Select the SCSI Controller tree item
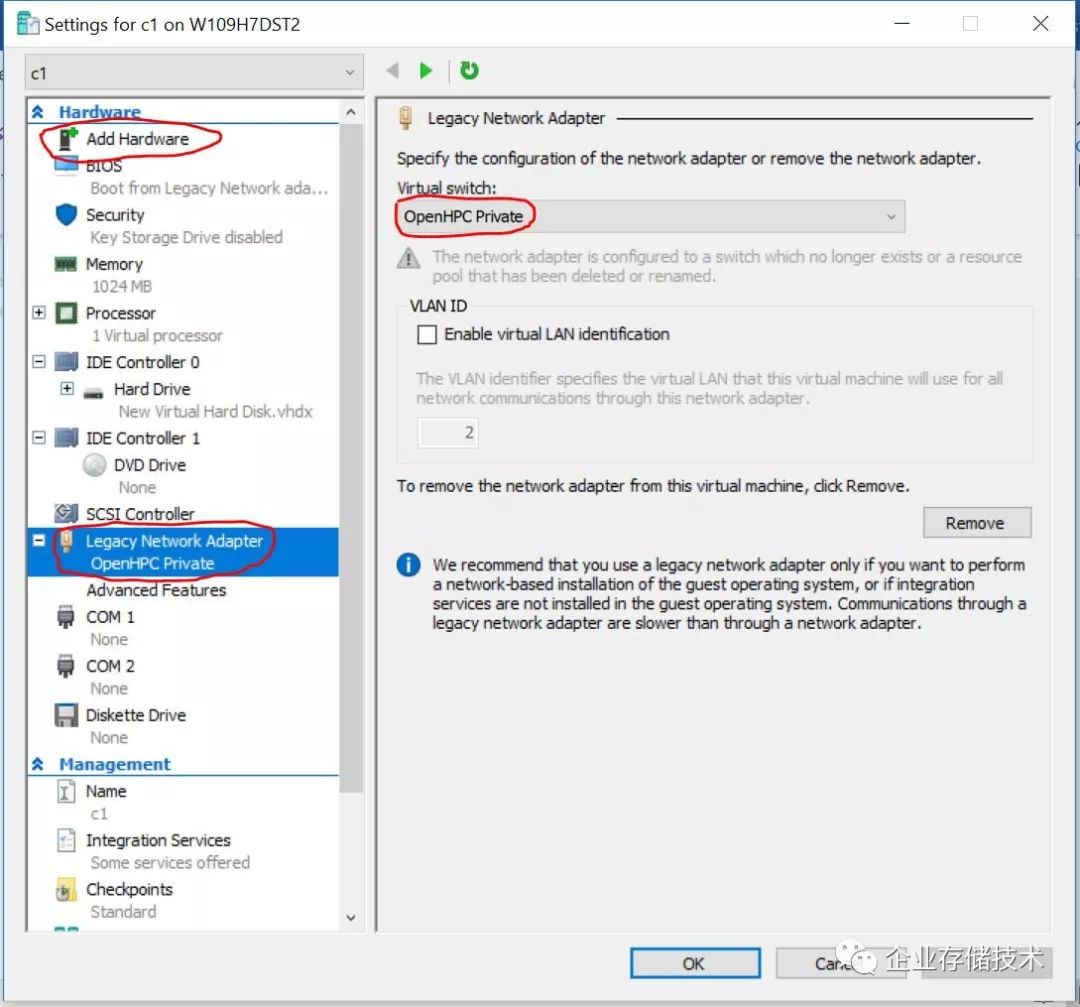 pos(140,514)
